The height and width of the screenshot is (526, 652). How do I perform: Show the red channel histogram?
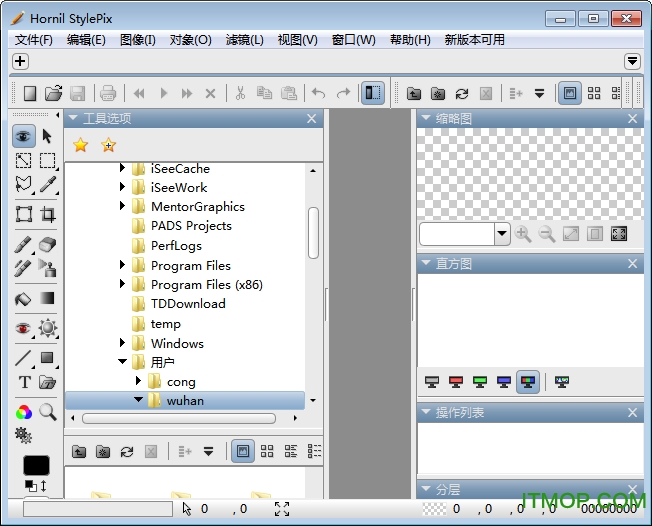click(456, 381)
